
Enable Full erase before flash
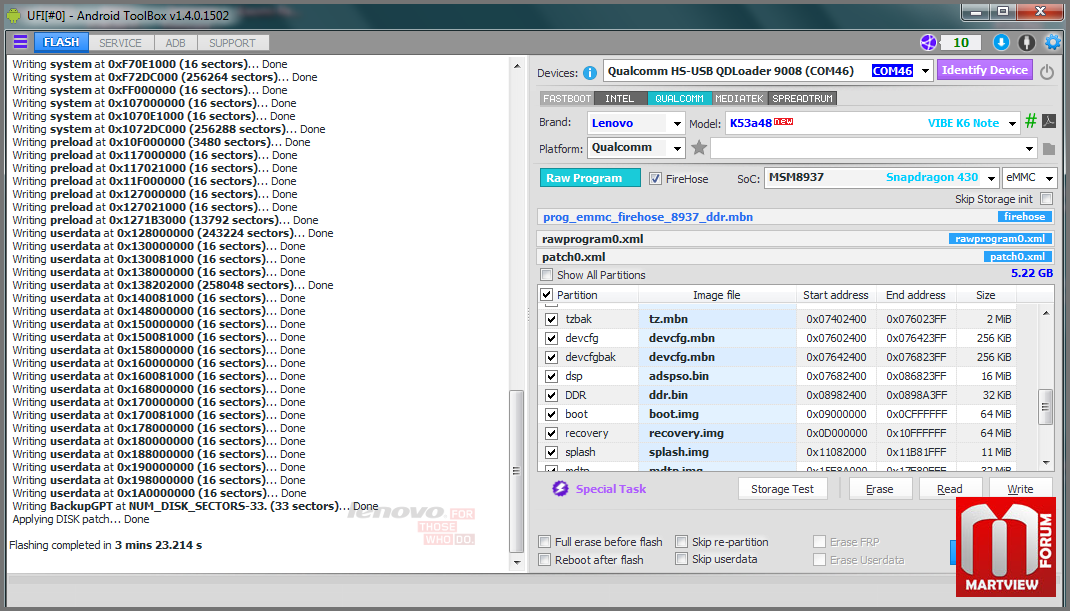pyautogui.click(x=545, y=542)
